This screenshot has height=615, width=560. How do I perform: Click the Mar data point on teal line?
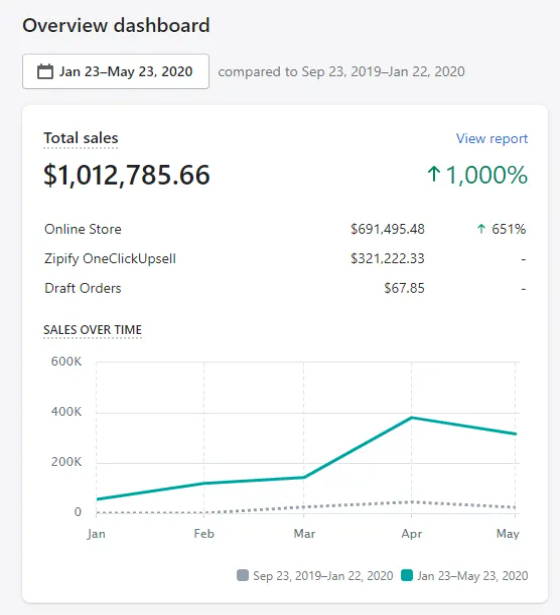tap(303, 477)
